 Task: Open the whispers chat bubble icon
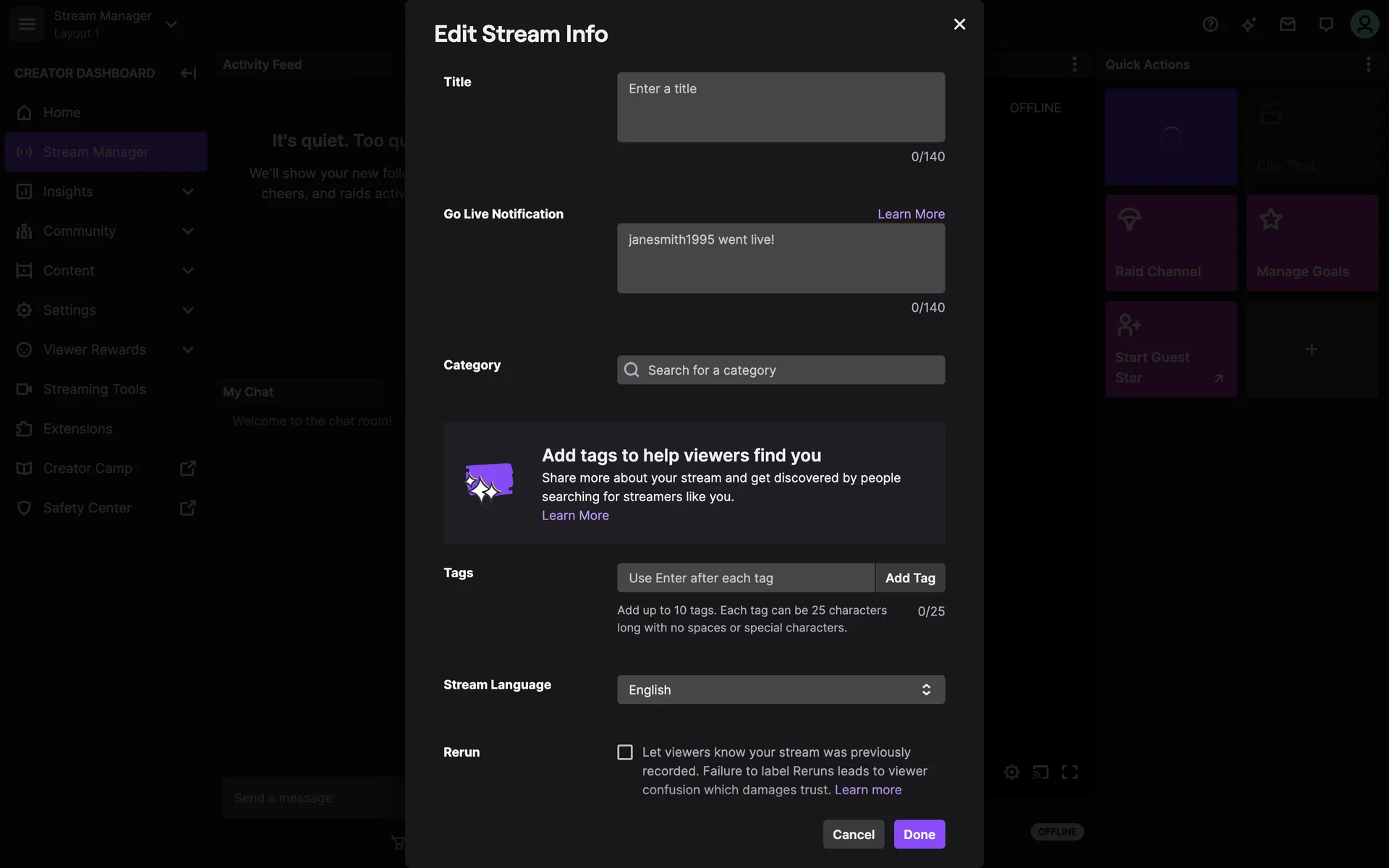1325,25
